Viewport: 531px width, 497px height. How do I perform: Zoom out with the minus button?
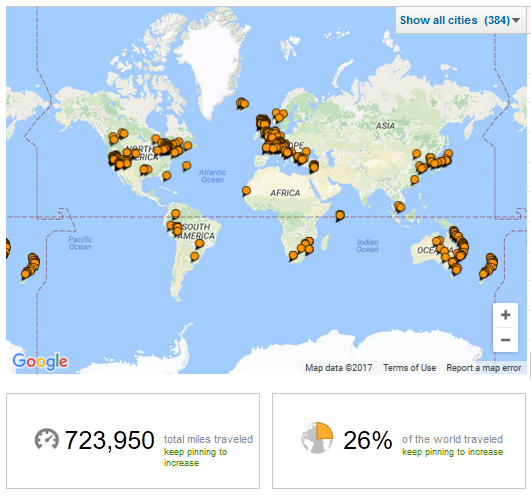pyautogui.click(x=505, y=340)
